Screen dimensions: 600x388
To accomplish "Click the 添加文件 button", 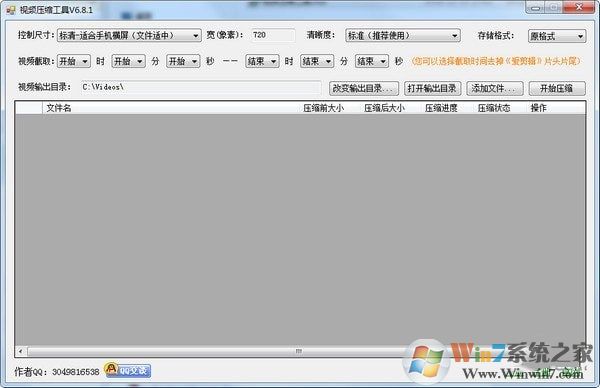I will 495,88.
